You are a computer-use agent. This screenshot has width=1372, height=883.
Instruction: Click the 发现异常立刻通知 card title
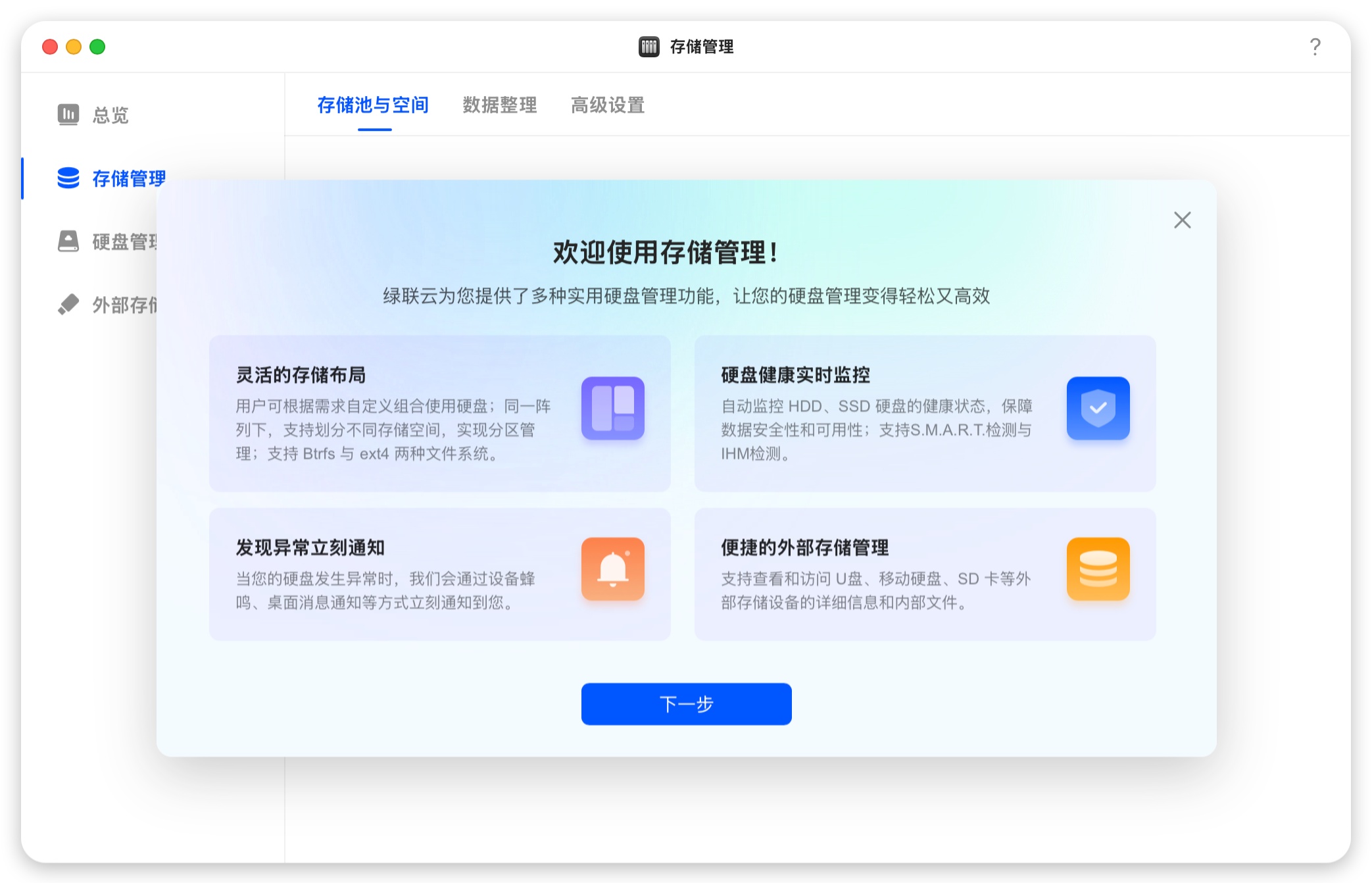[x=310, y=547]
